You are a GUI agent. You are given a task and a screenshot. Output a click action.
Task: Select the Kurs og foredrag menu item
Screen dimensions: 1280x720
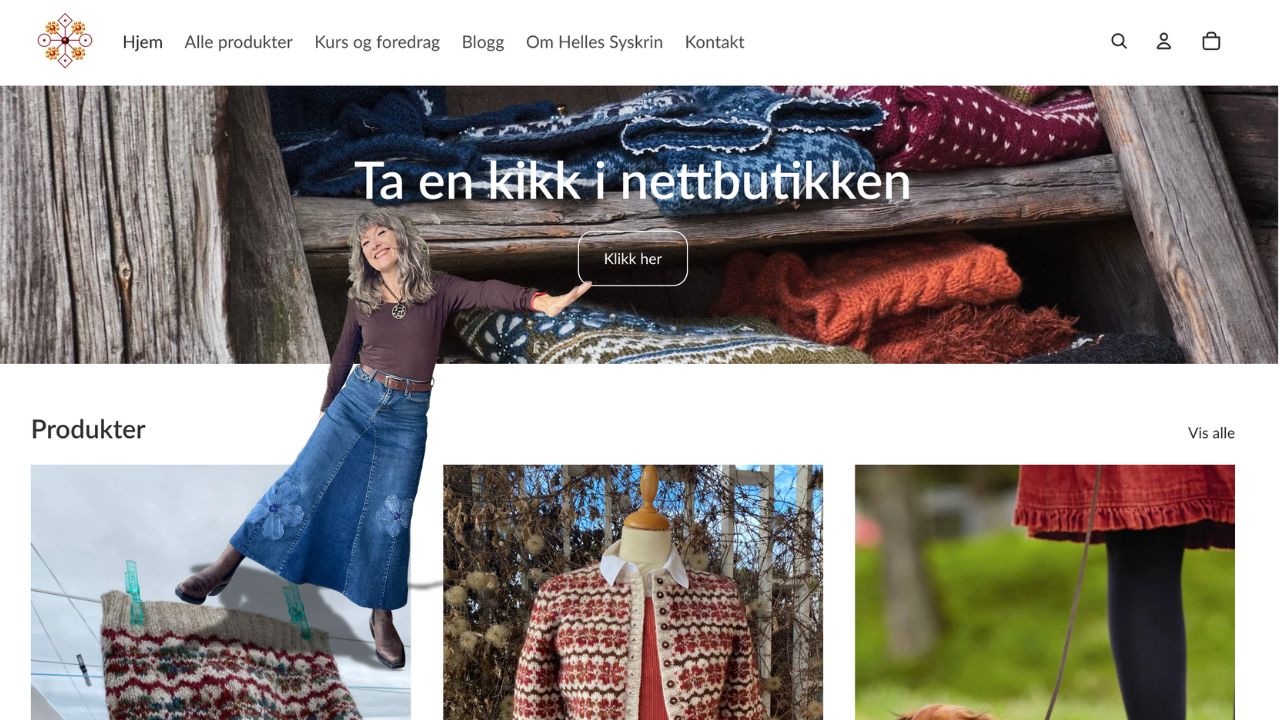(x=377, y=42)
